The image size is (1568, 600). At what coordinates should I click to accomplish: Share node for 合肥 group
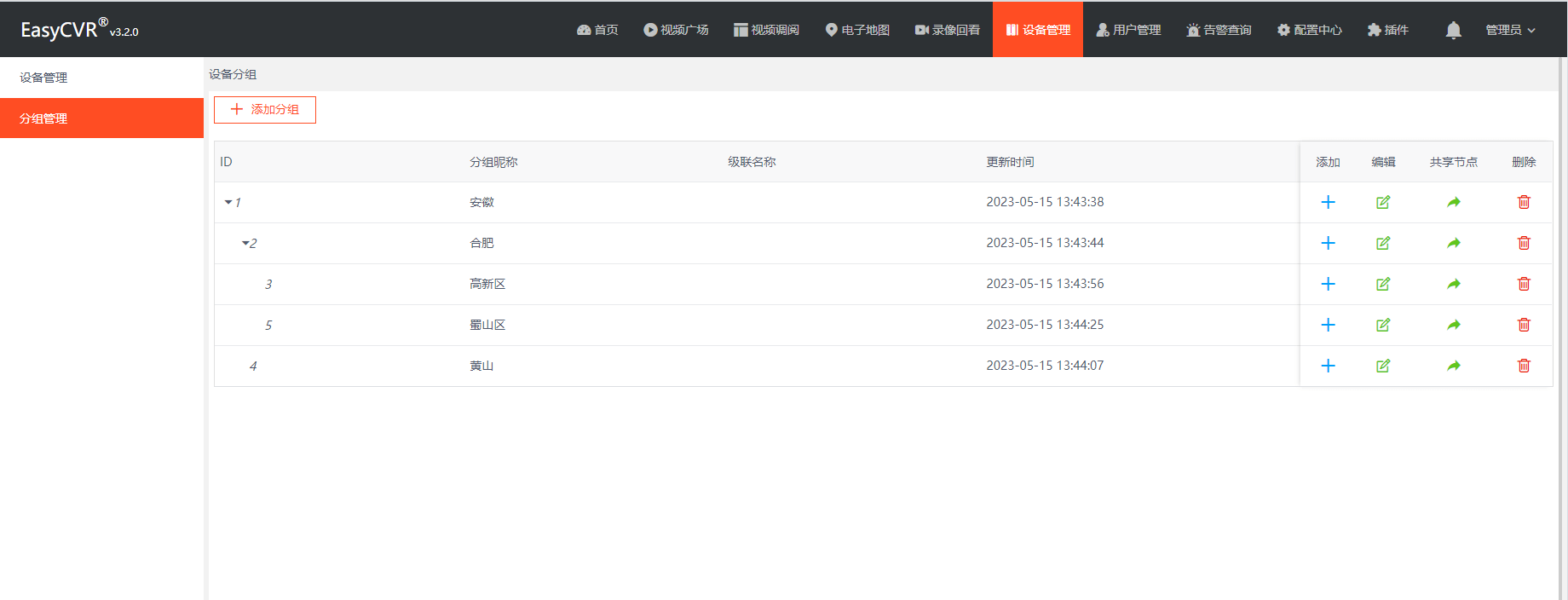coord(1454,243)
